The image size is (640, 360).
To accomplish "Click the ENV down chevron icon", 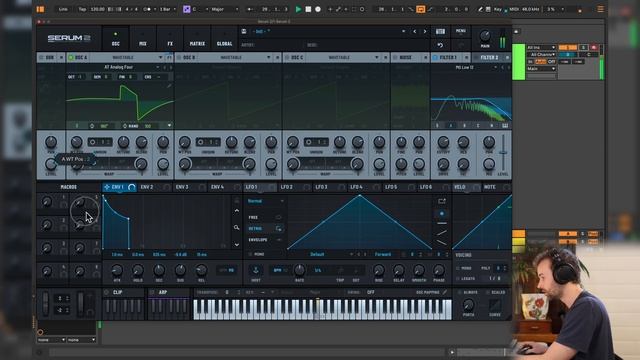I will (x=237, y=244).
